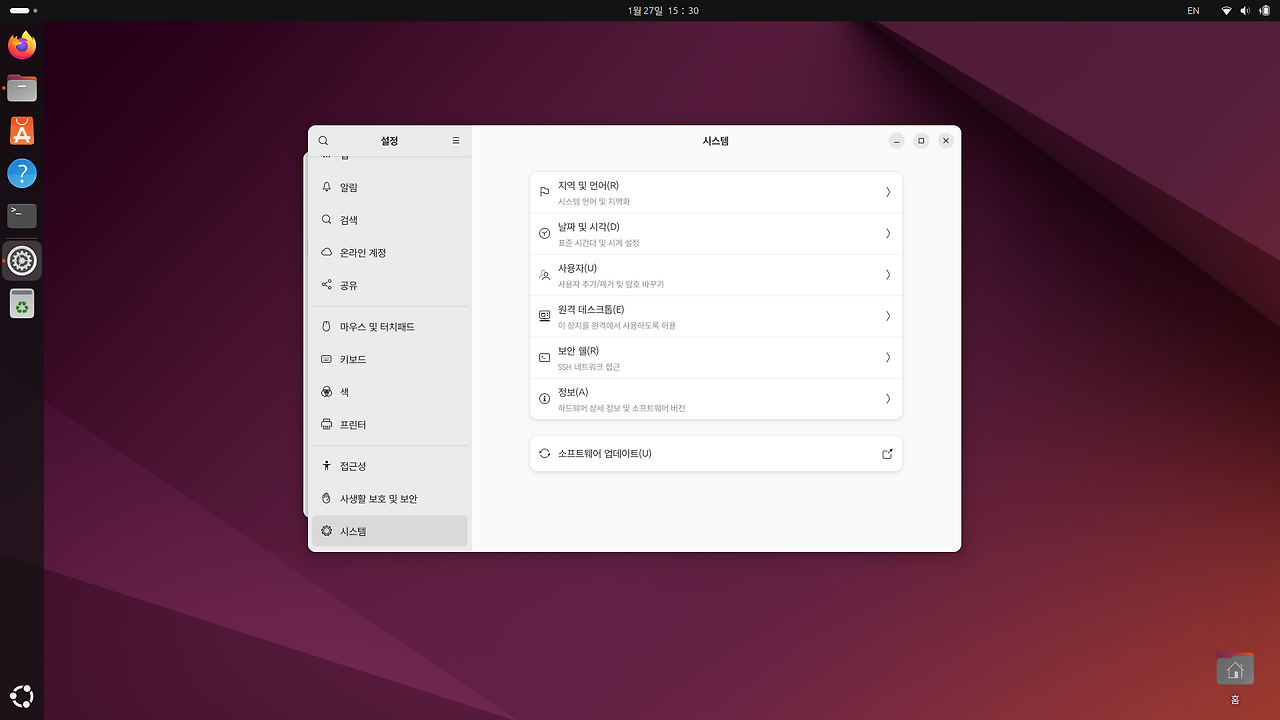
Task: Click external link icon on 소프트웨어 업데이트
Action: click(887, 454)
